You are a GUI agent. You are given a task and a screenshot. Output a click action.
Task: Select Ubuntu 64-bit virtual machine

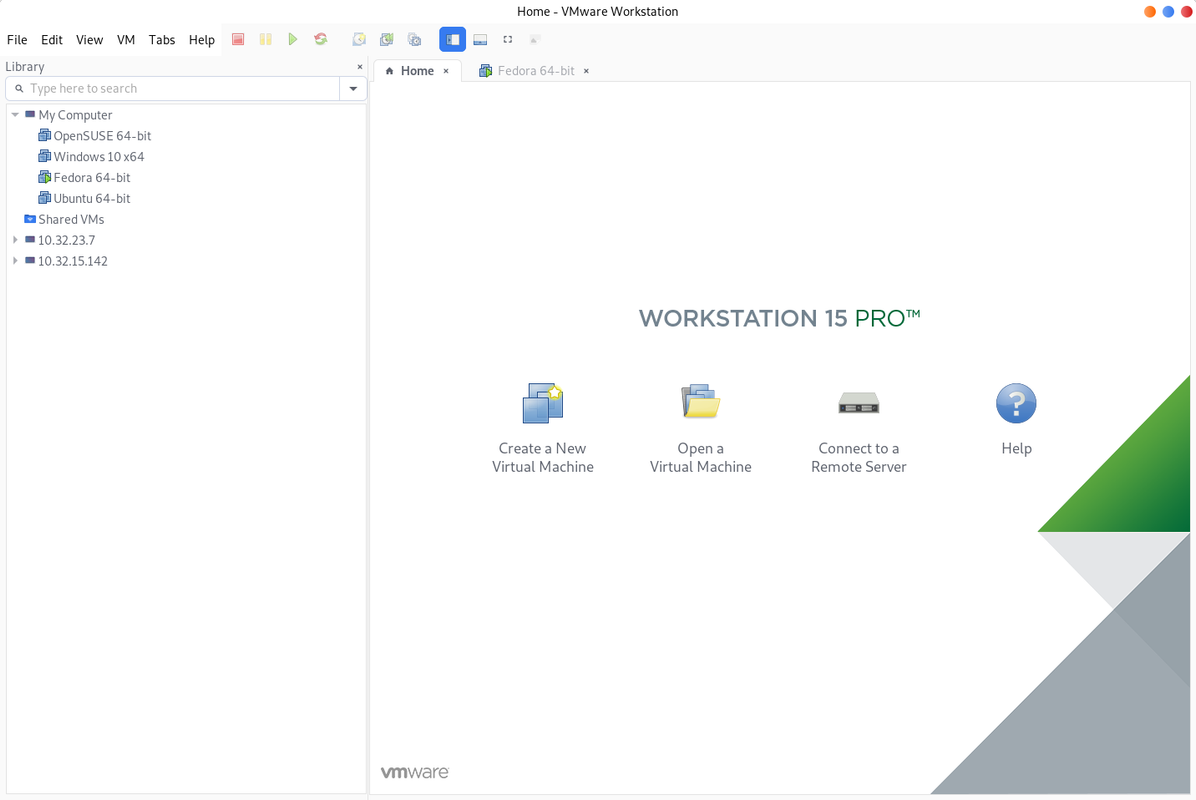[92, 198]
